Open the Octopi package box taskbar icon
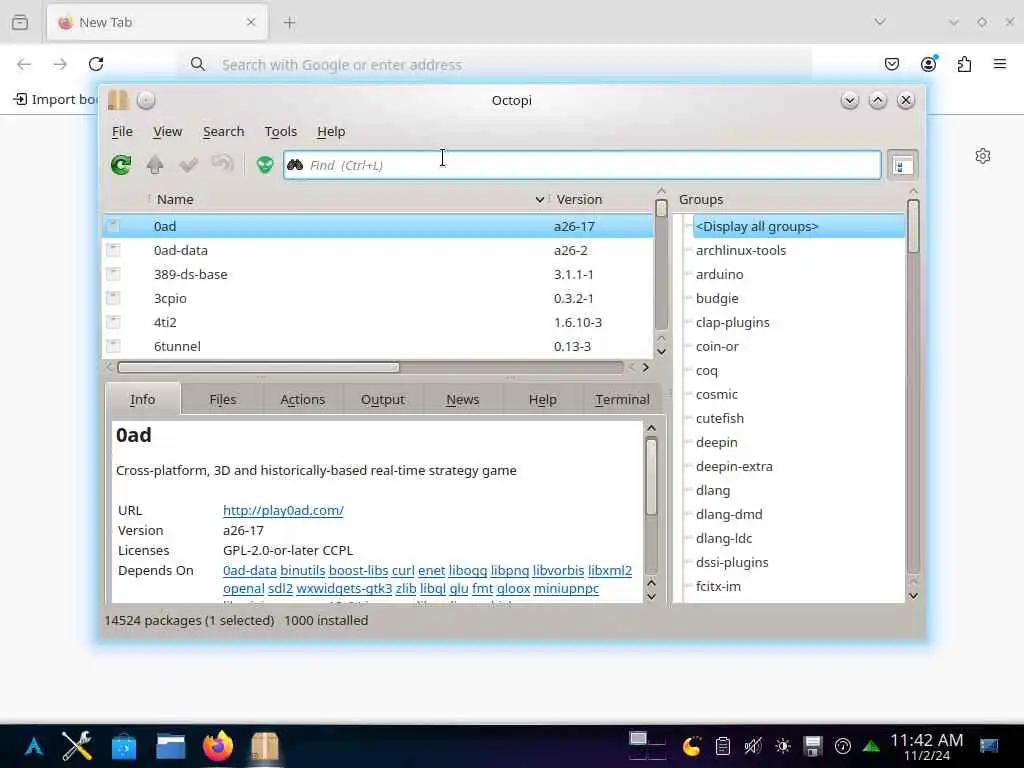 [264, 746]
